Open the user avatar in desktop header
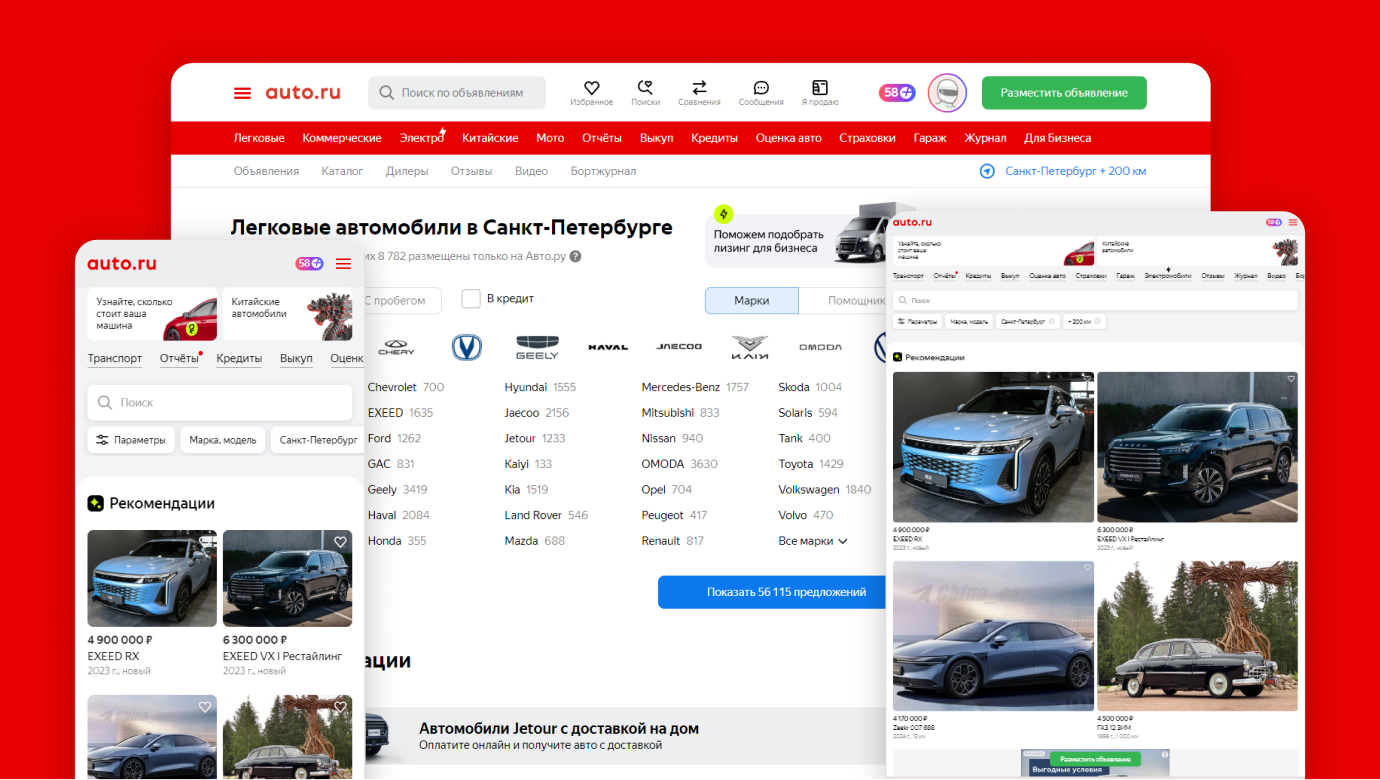 947,93
